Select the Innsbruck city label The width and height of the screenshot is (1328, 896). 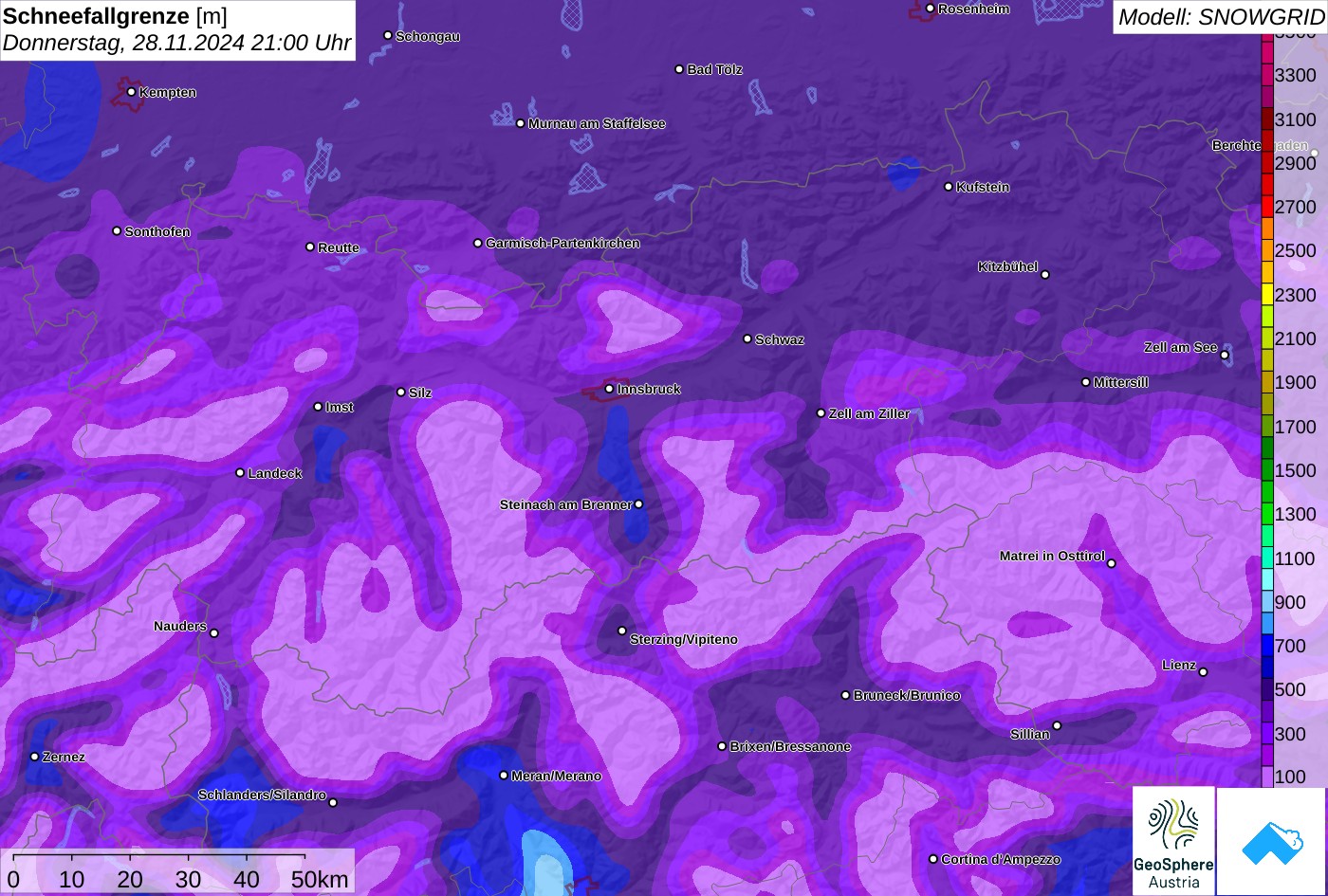pos(649,389)
